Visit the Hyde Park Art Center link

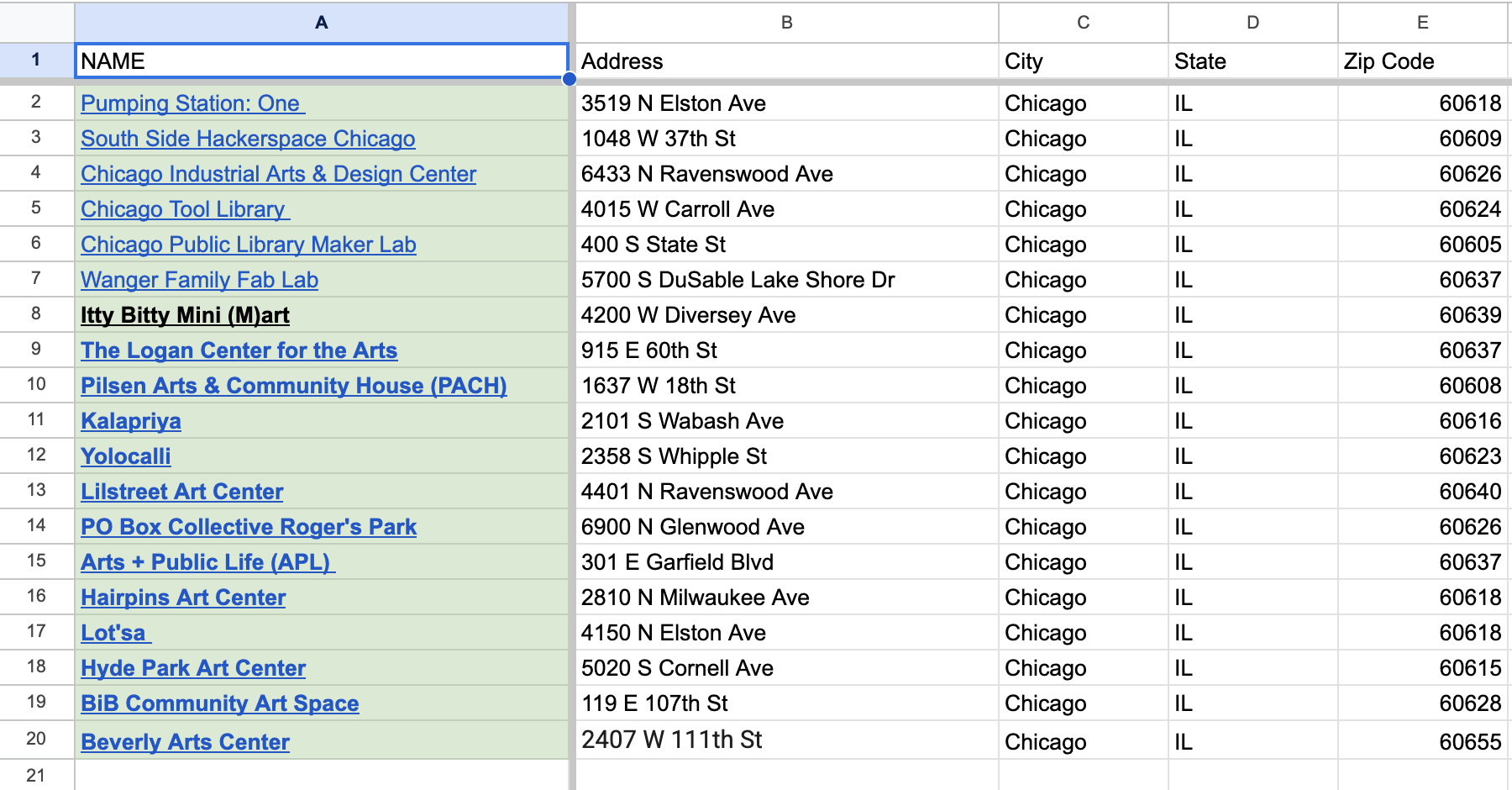[193, 668]
